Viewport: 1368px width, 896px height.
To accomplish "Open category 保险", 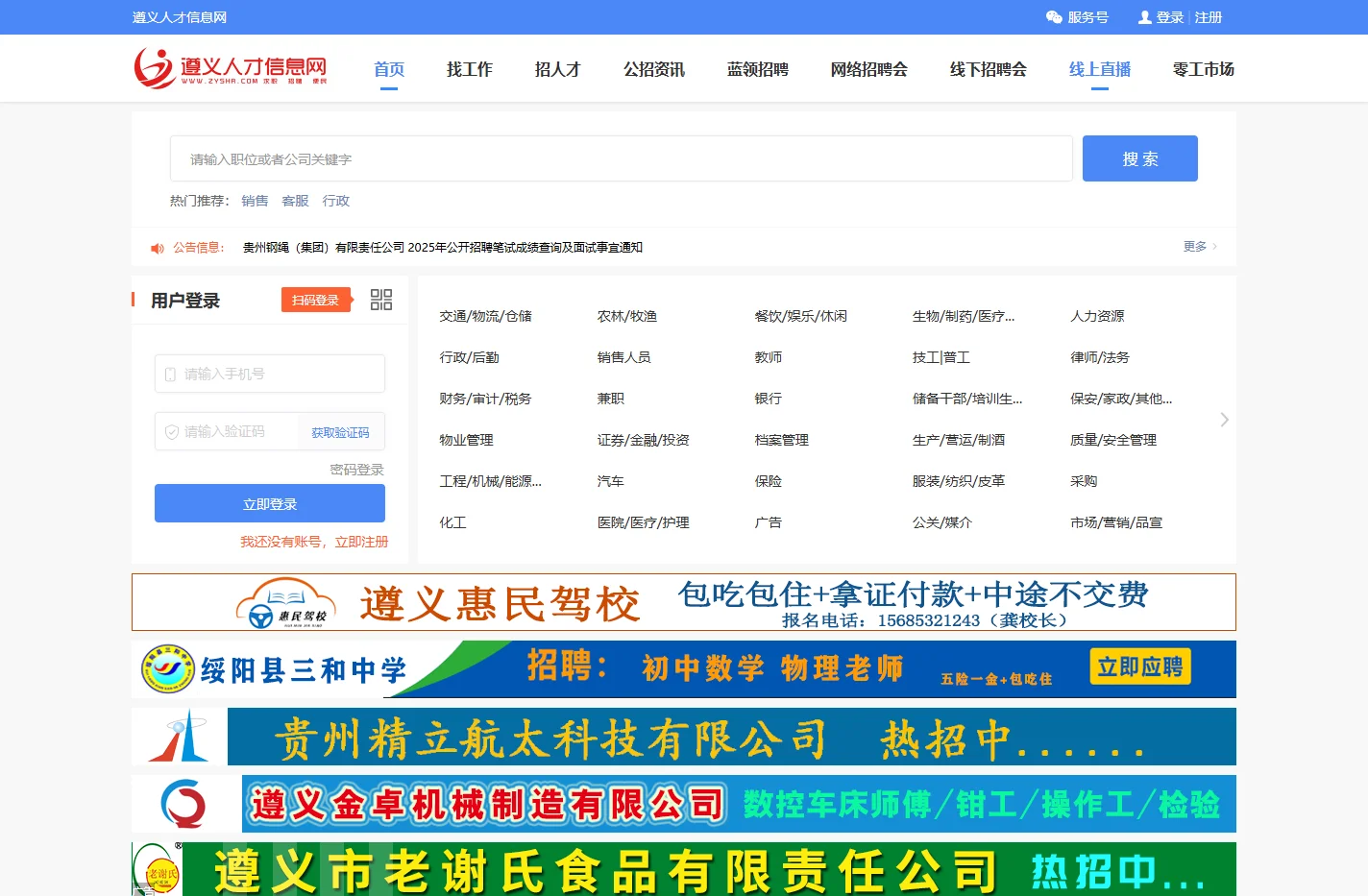I will click(769, 481).
